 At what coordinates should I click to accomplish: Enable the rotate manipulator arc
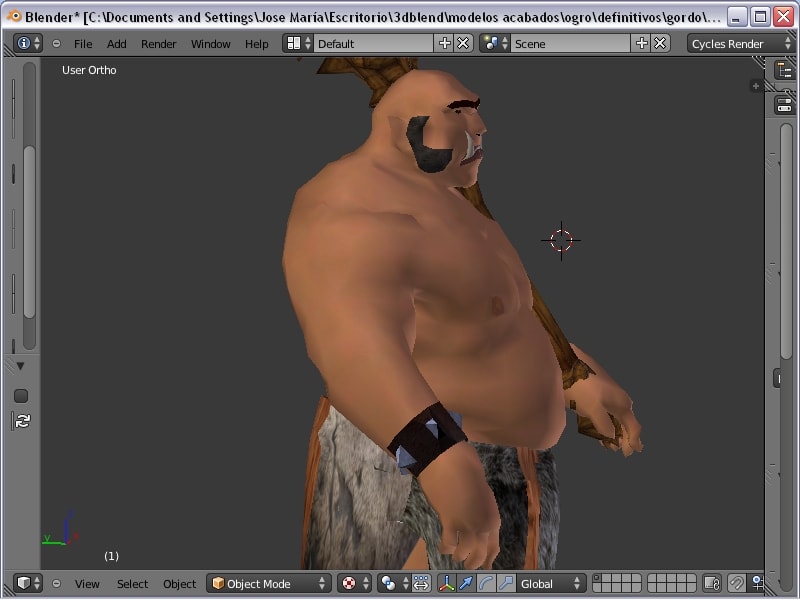click(486, 583)
